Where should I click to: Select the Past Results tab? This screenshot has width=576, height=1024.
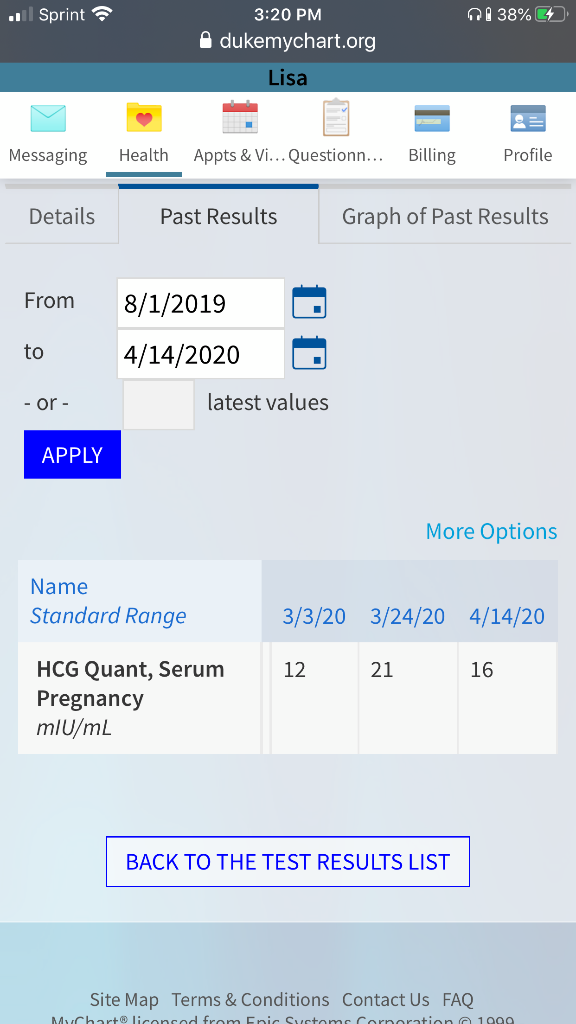(x=219, y=216)
